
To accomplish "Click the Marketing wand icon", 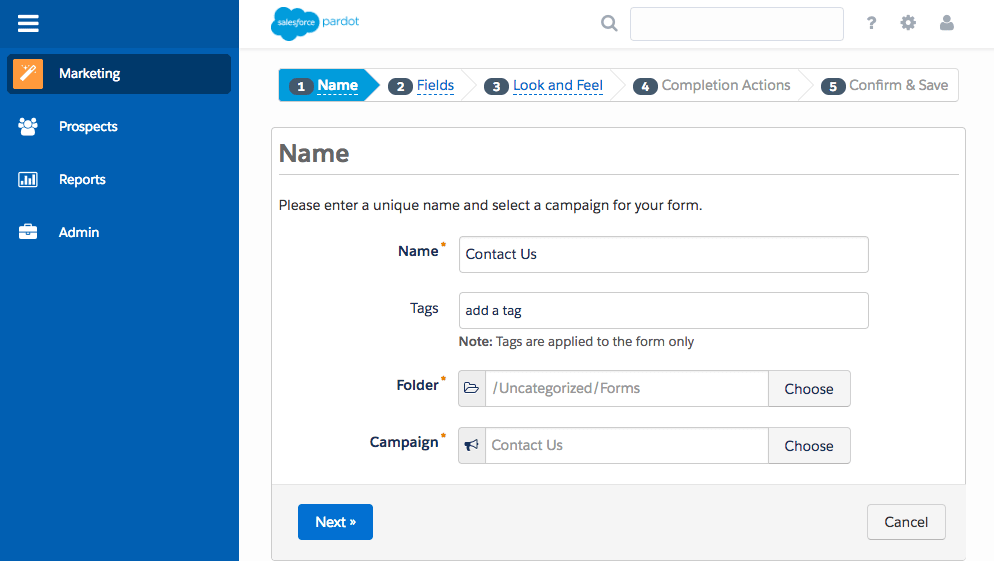I will click(x=28, y=74).
